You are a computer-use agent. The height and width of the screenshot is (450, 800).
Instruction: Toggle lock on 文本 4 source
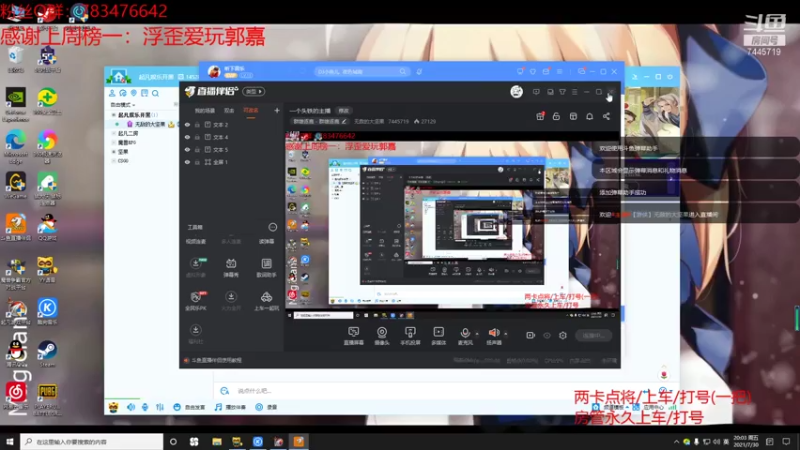[x=197, y=137]
